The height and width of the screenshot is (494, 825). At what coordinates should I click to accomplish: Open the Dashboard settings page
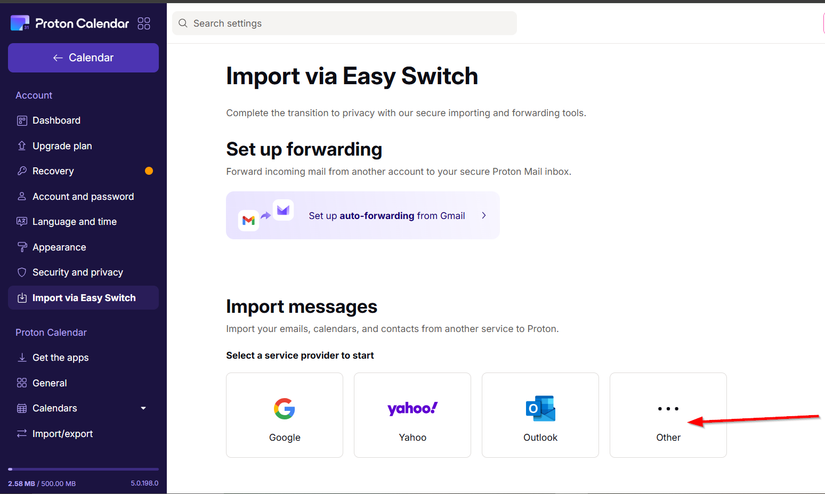coord(83,120)
